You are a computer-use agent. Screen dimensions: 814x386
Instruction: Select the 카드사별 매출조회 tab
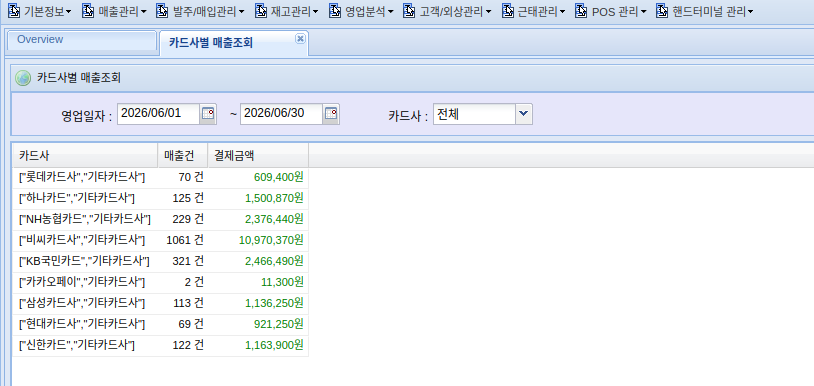pyautogui.click(x=234, y=43)
